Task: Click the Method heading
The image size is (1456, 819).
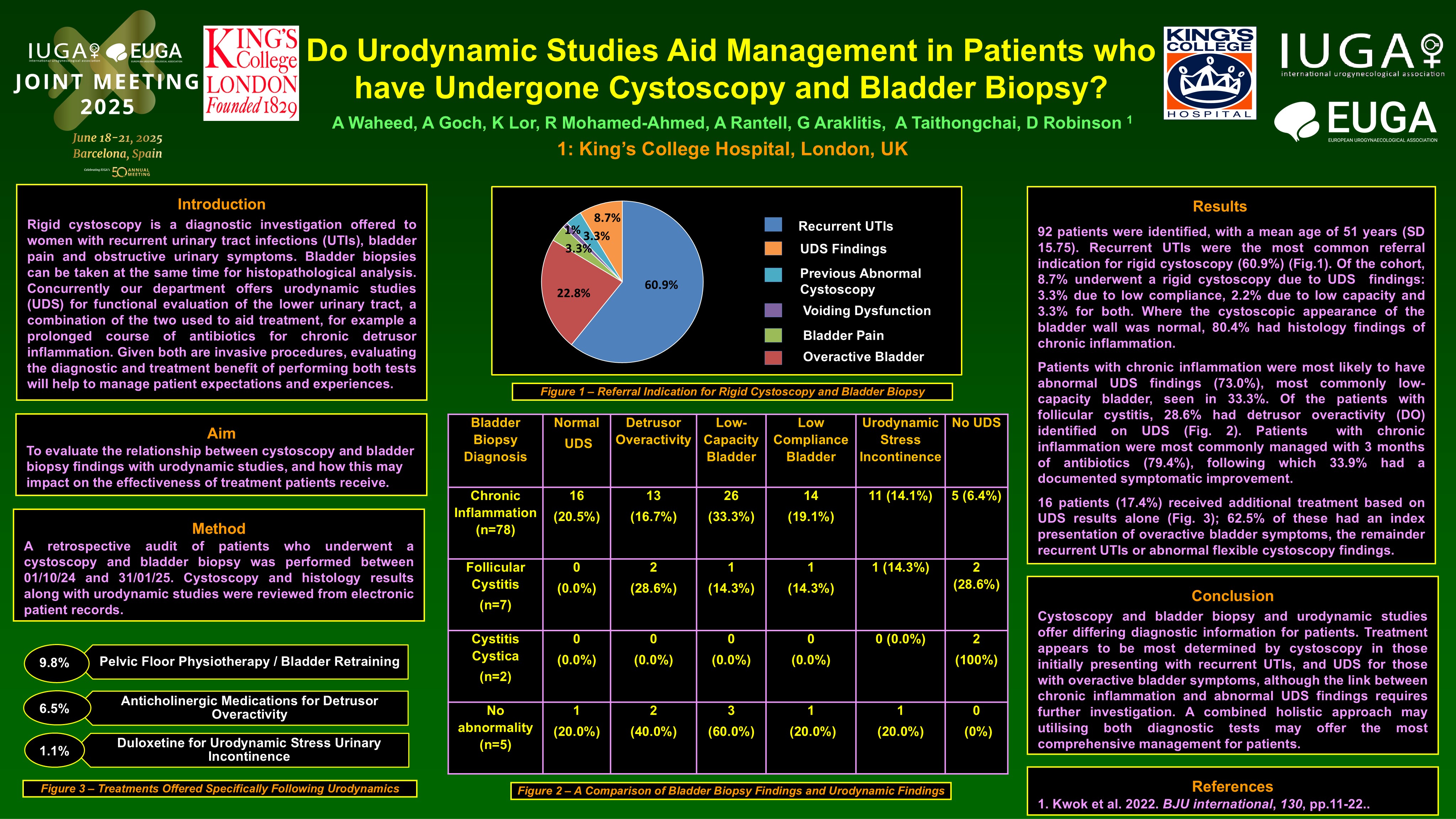Action: (x=219, y=528)
